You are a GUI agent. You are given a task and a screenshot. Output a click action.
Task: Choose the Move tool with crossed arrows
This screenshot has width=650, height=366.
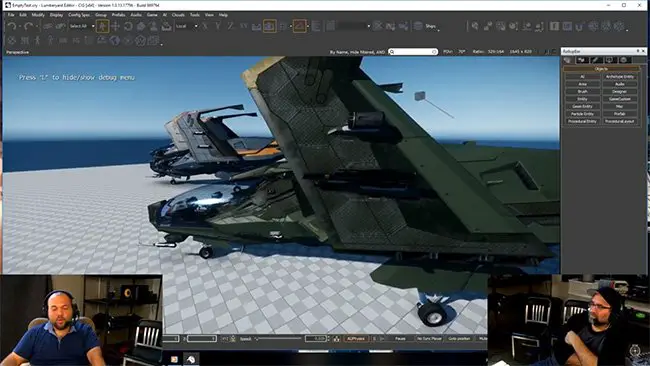(115, 26)
